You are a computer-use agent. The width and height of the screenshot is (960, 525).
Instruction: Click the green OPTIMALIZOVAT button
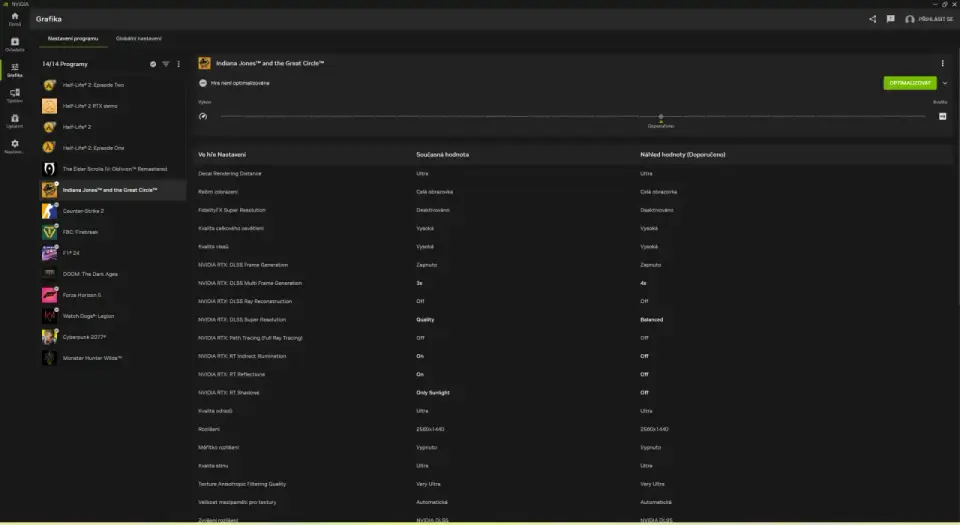(x=909, y=83)
